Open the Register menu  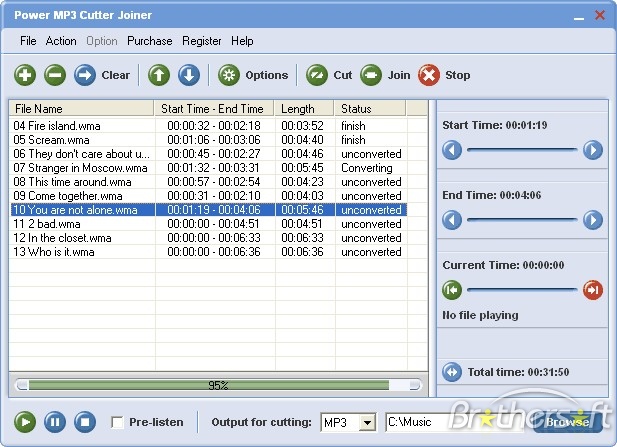pos(202,41)
